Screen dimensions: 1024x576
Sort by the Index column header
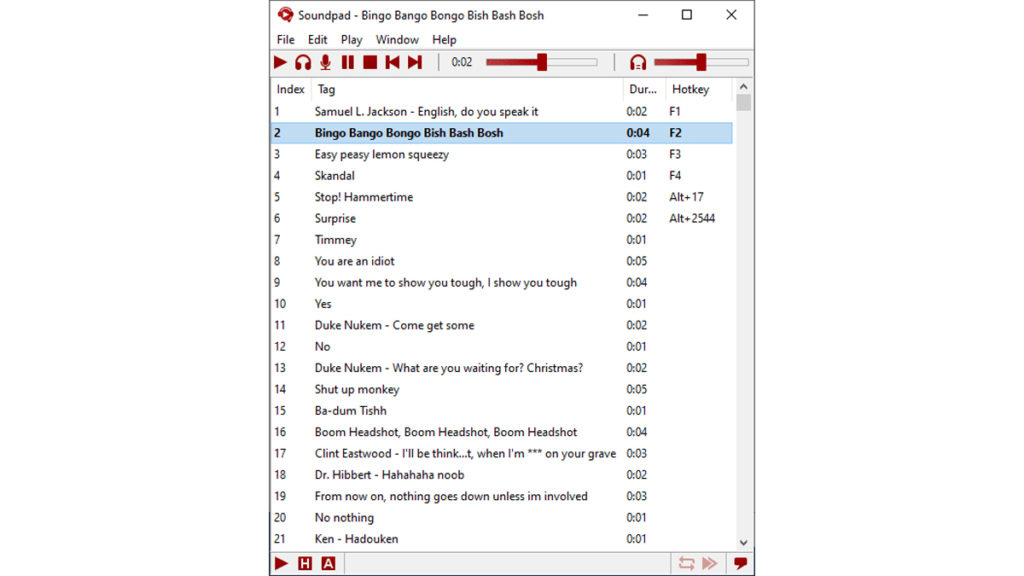(291, 89)
